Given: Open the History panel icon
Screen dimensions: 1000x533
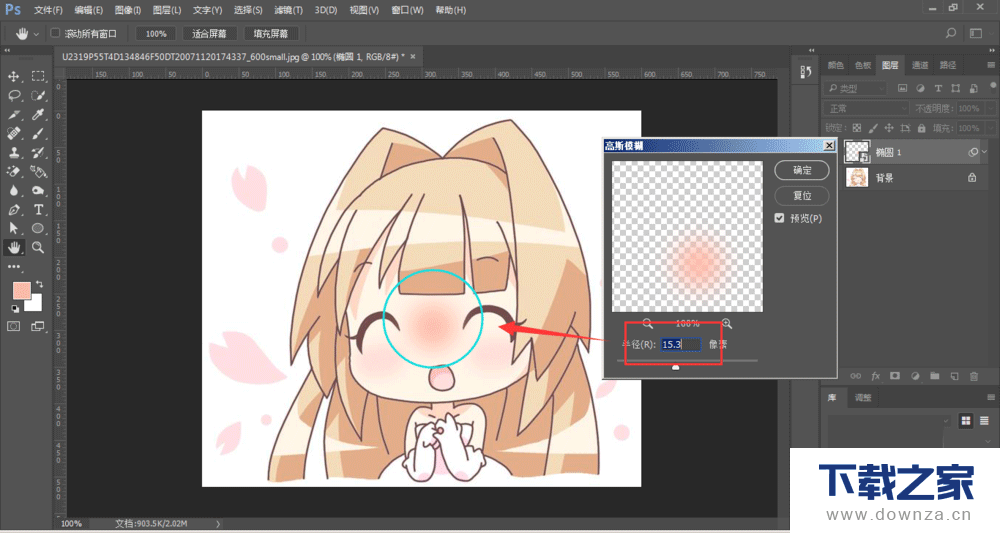Looking at the screenshot, I should (x=806, y=72).
